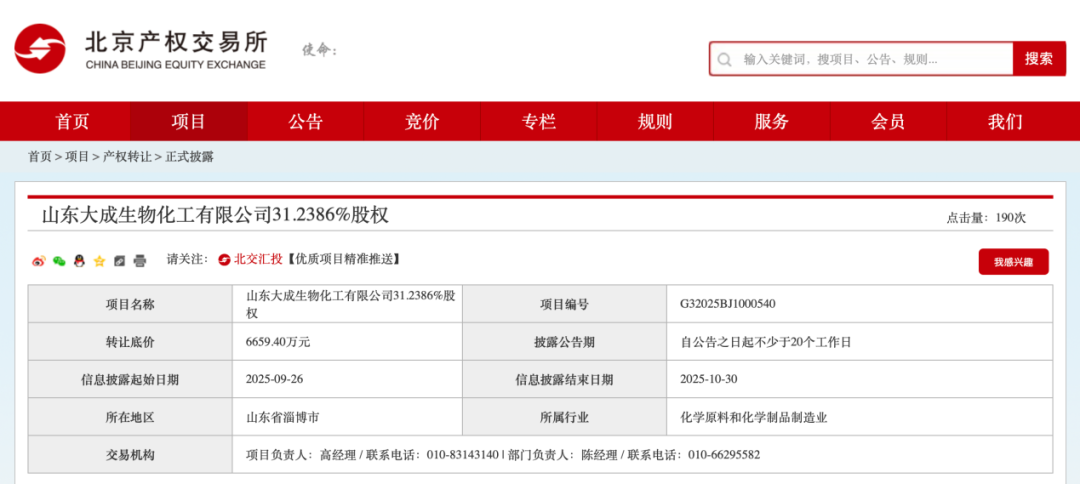The height and width of the screenshot is (484, 1080).
Task: Click the copy link icon
Action: click(119, 261)
